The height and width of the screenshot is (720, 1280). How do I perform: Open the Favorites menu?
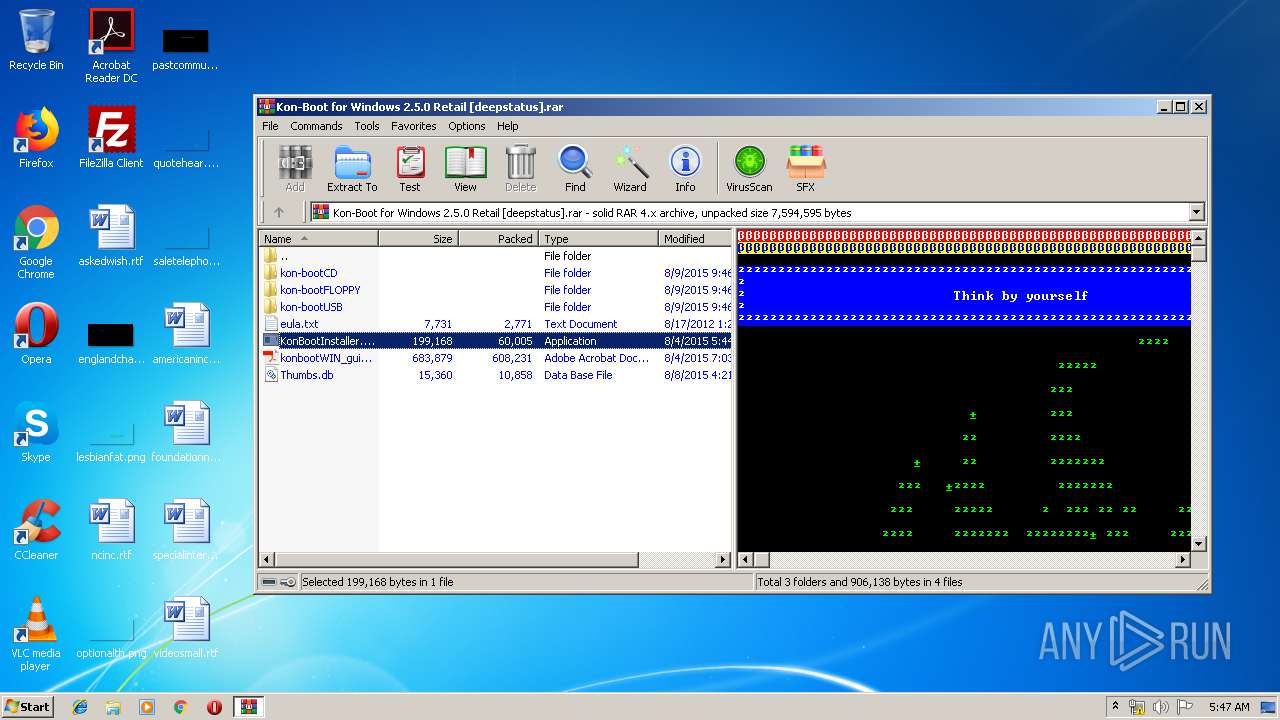coord(413,126)
